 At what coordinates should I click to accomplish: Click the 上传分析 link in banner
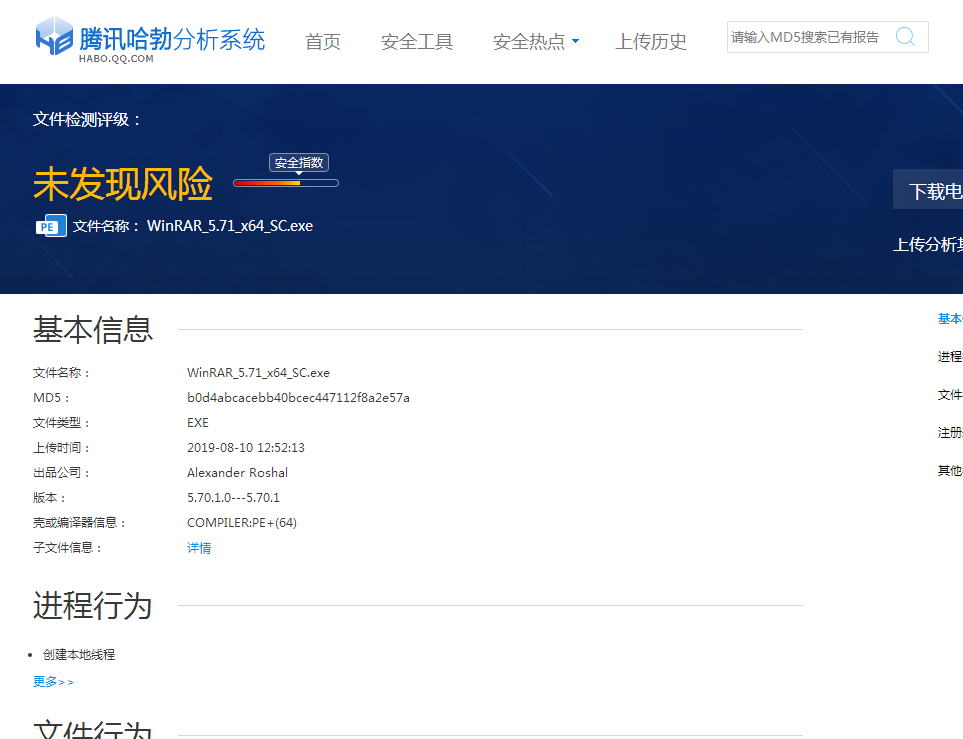tap(927, 244)
